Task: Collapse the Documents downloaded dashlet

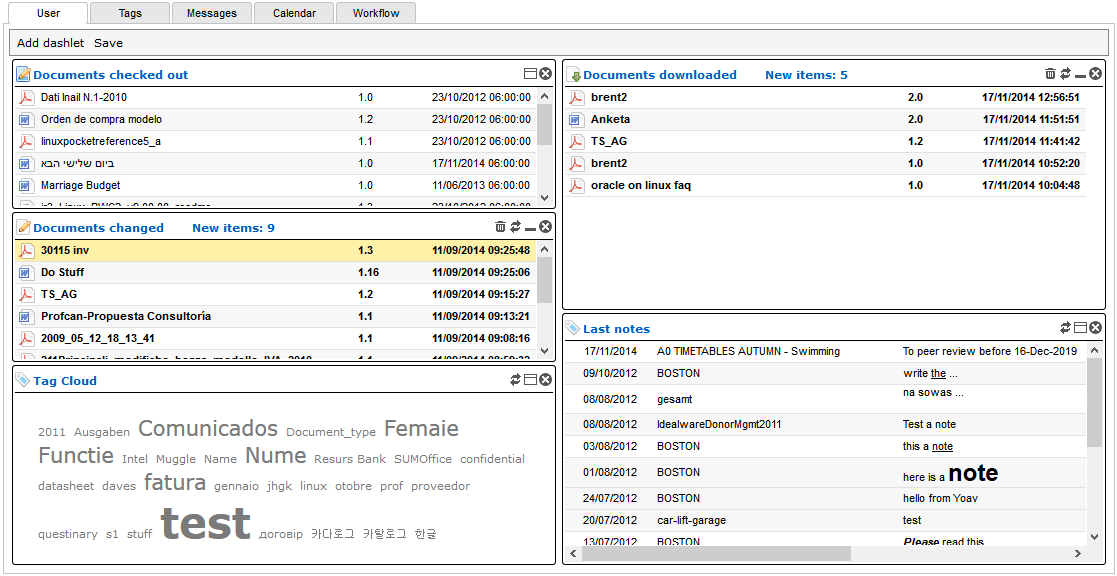Action: coord(1078,73)
